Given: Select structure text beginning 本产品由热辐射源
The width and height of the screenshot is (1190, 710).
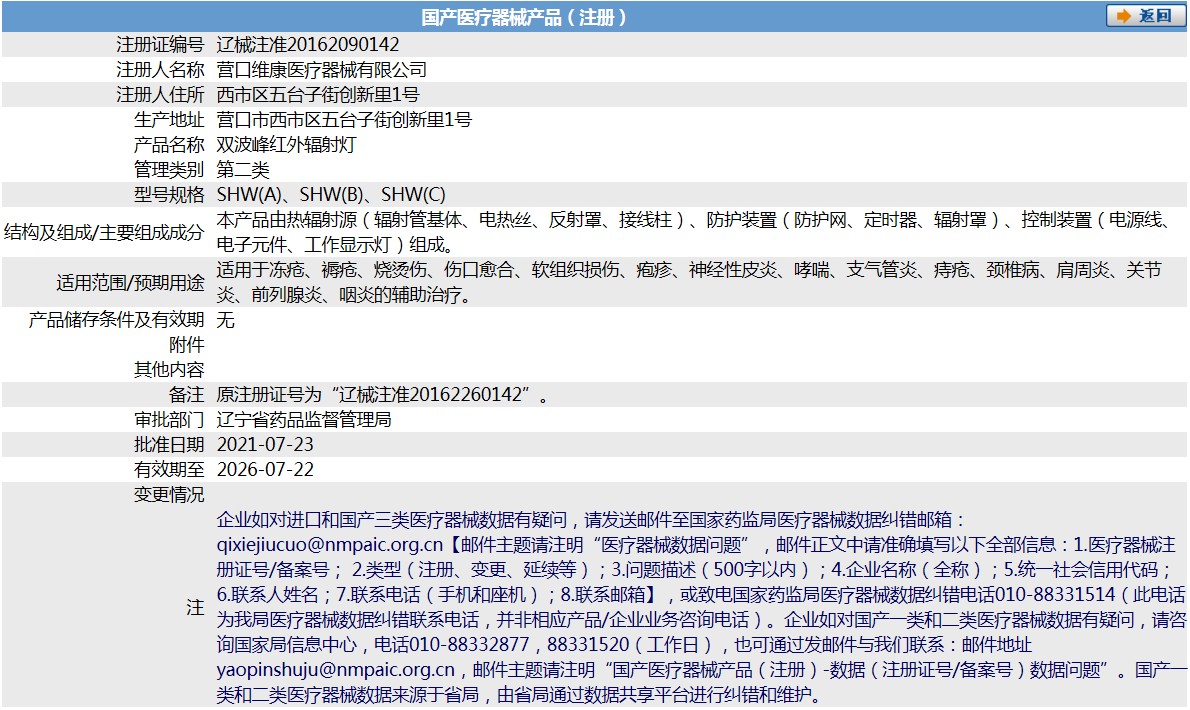Looking at the screenshot, I should [694, 232].
